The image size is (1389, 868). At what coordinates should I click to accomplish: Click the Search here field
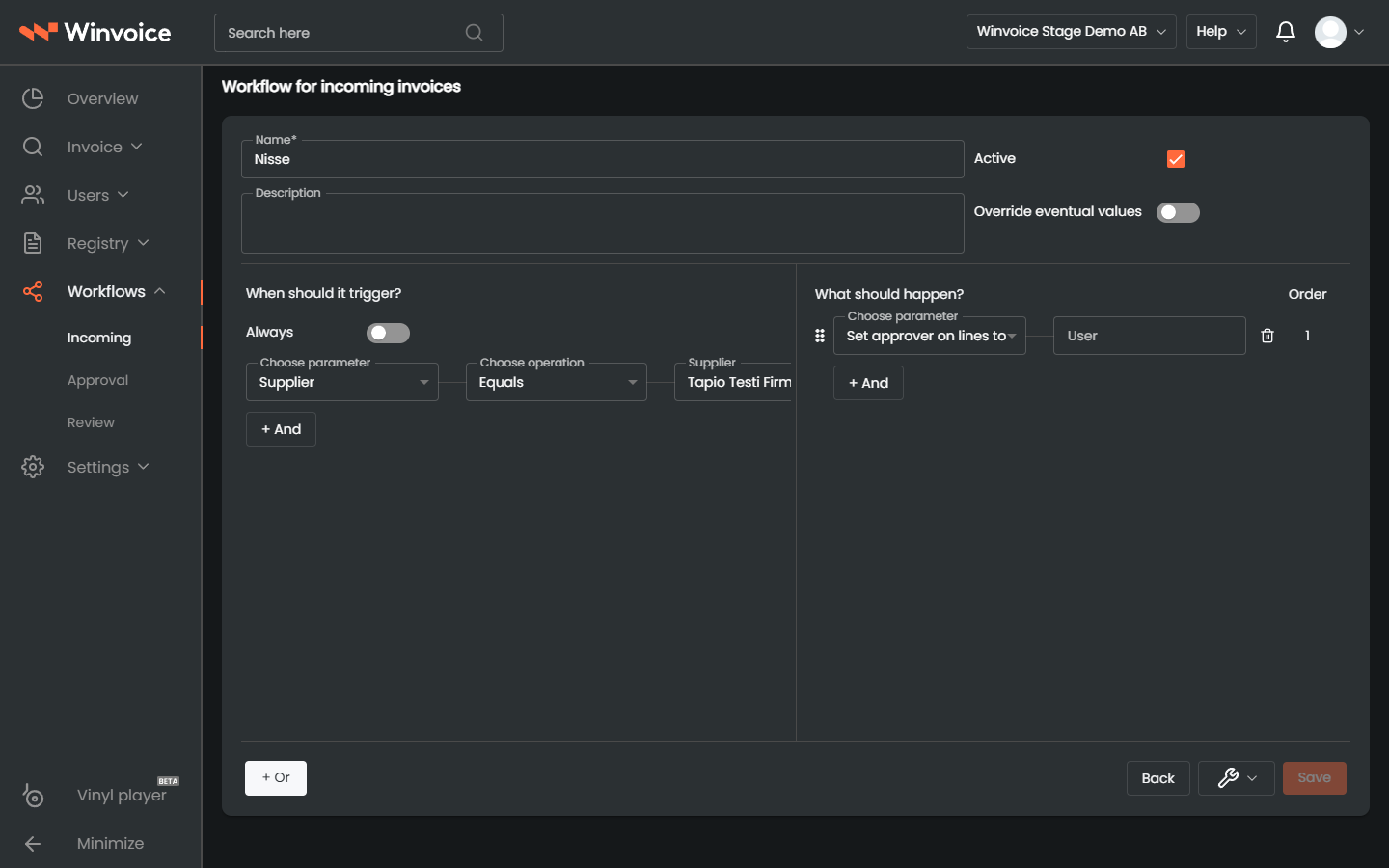(359, 33)
